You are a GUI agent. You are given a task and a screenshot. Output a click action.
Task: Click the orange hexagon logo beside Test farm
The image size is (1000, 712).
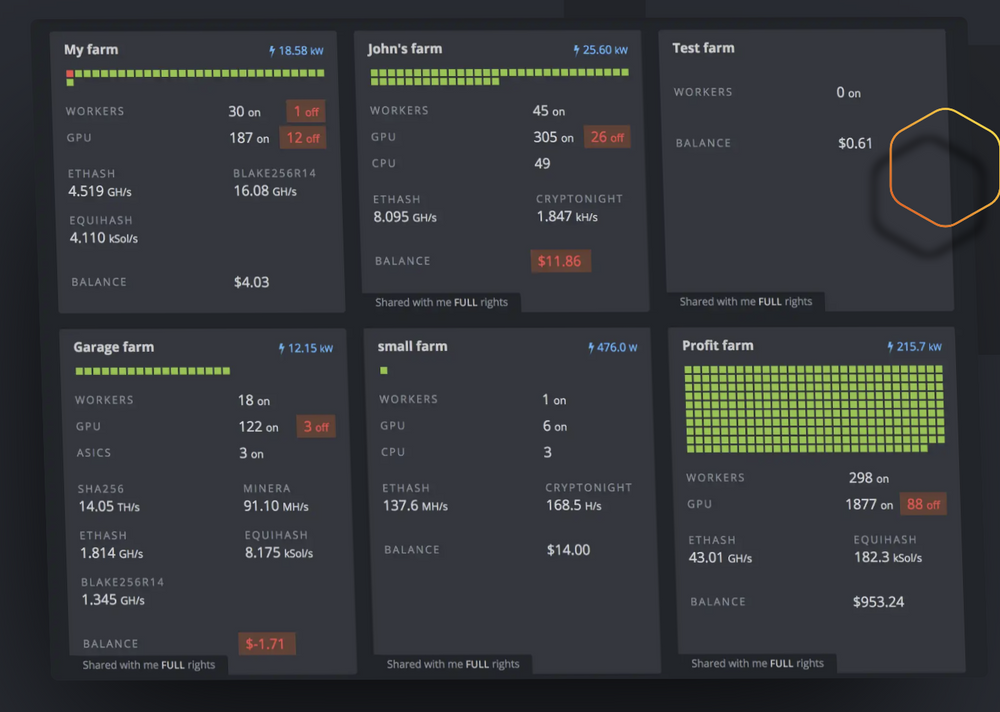point(944,168)
